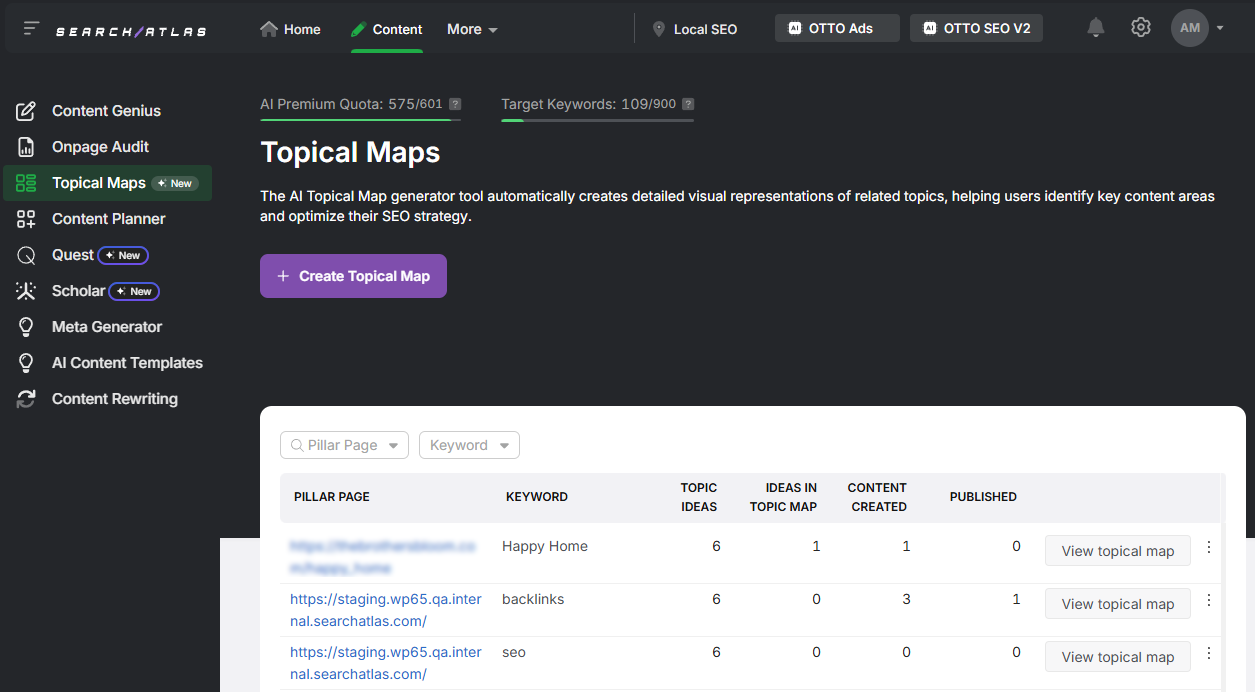Switch to the Home tab
Viewport: 1255px width, 692px height.
(290, 29)
